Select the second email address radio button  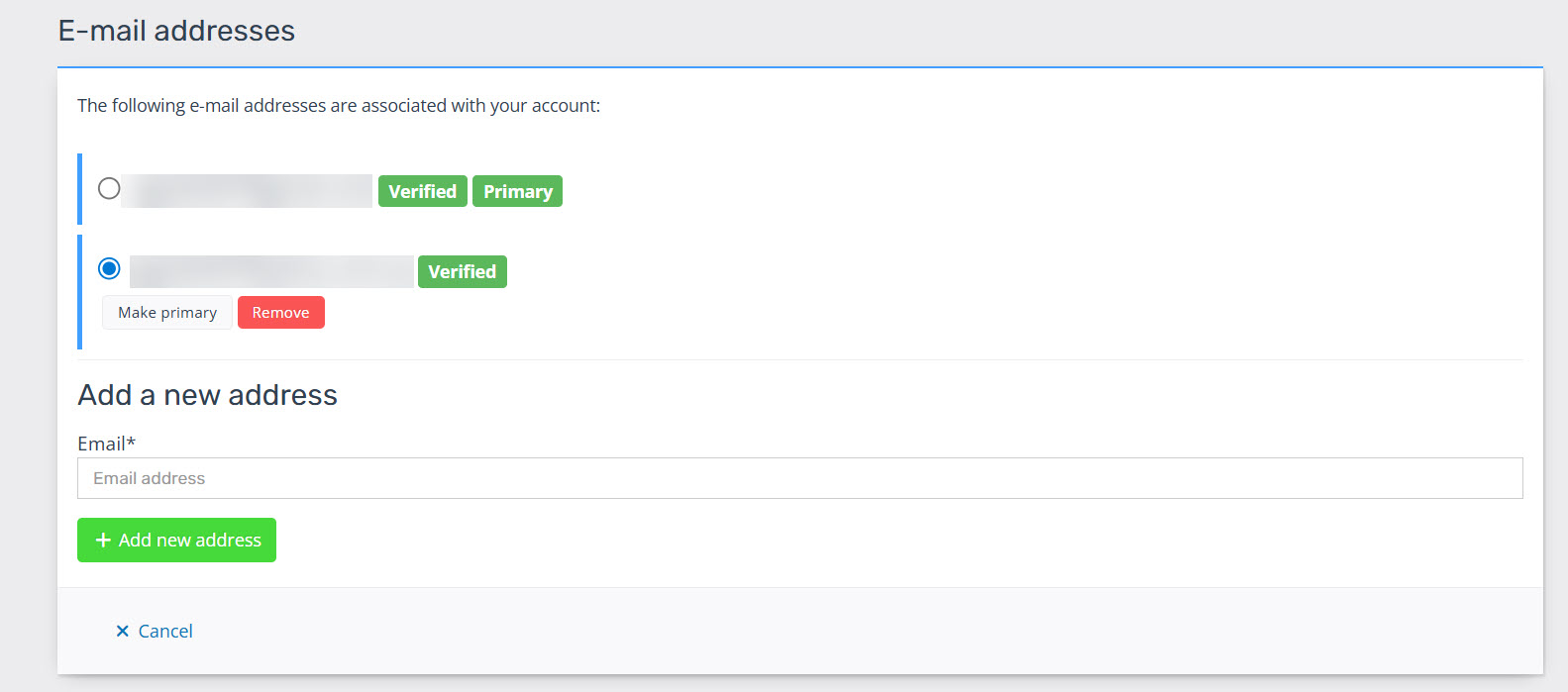click(109, 268)
